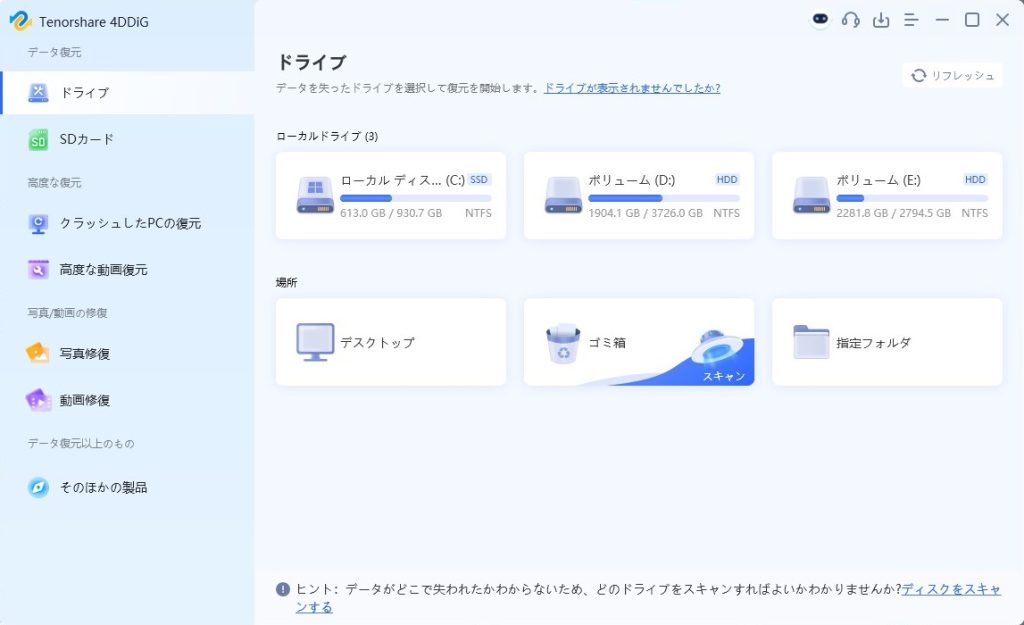Open the 指定フォルダ folder location

coord(887,342)
